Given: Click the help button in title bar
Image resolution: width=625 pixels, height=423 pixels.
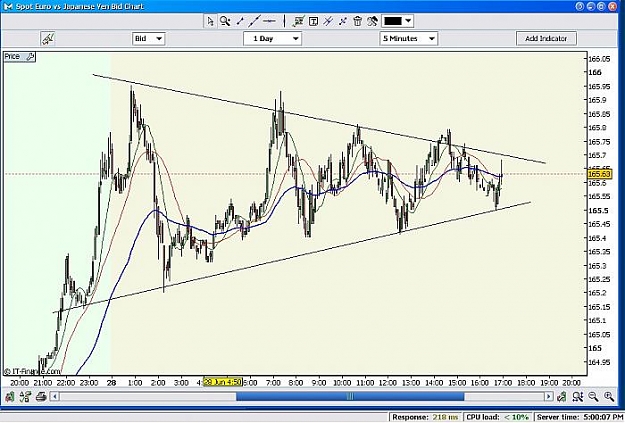Looking at the screenshot, I should tap(580, 6).
